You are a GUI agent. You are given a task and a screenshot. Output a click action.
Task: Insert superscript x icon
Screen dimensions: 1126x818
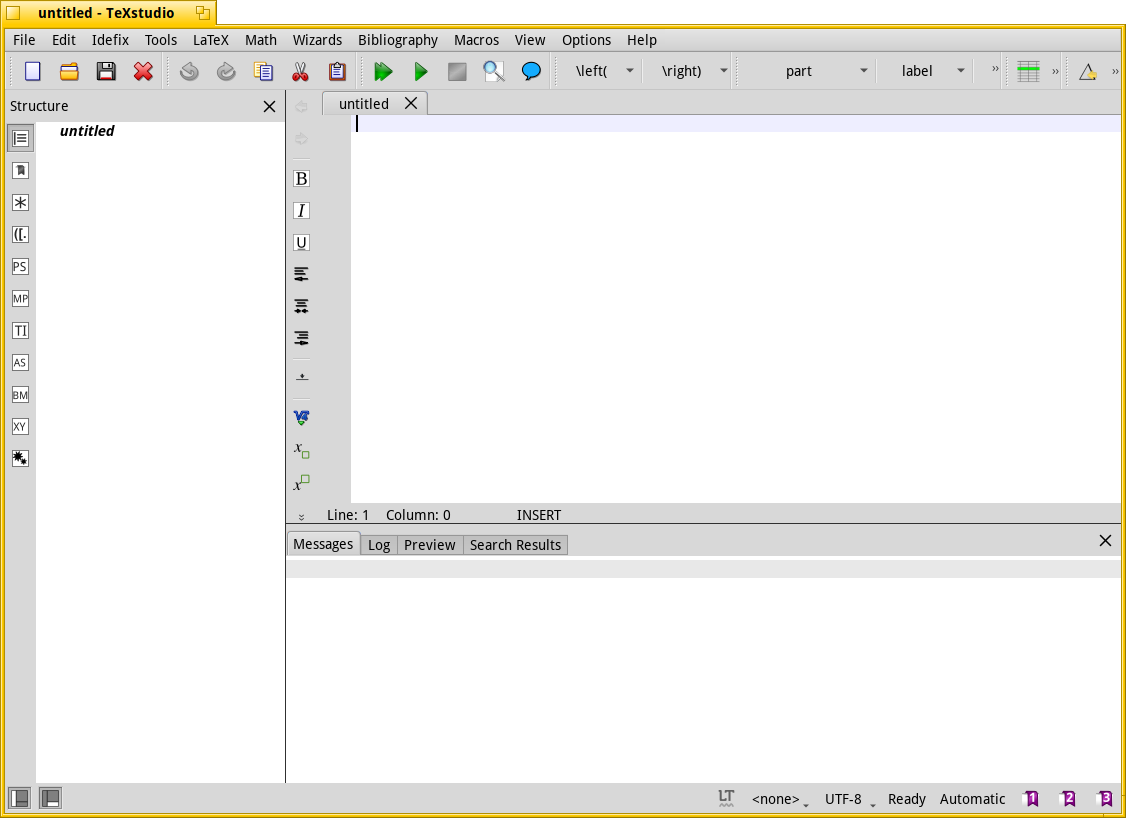(x=302, y=482)
